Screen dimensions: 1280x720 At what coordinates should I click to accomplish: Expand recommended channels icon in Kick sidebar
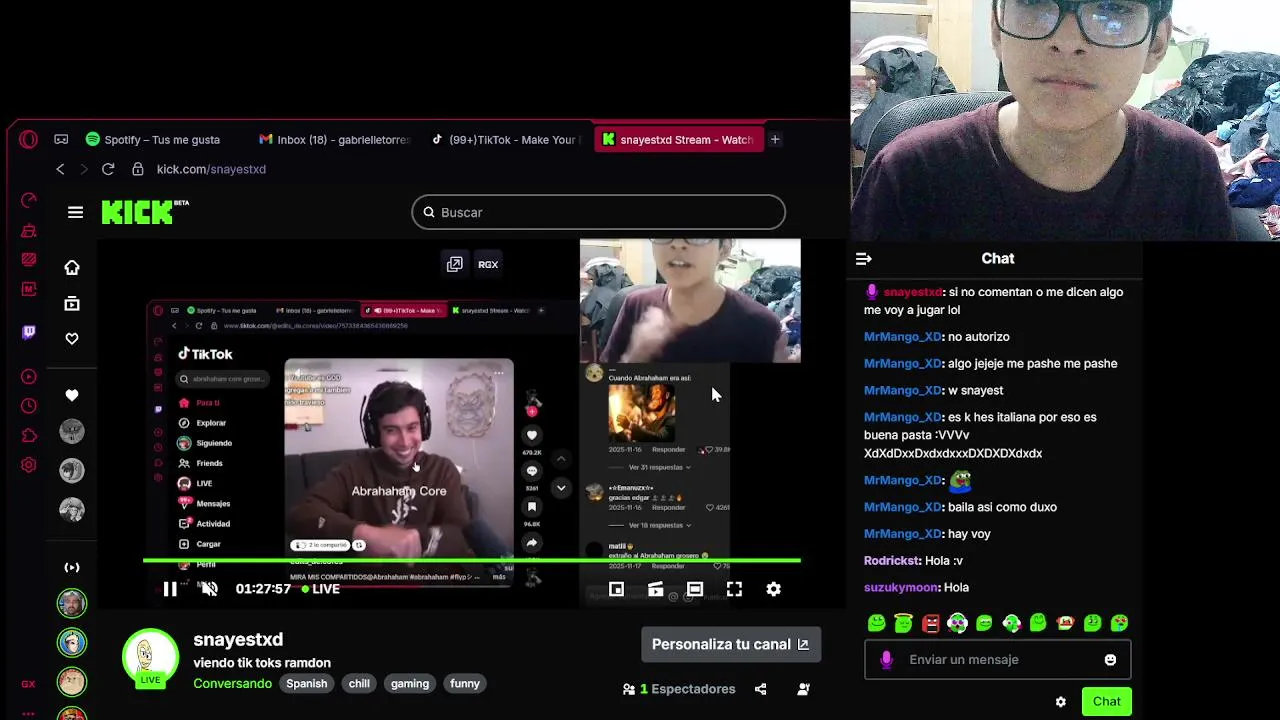tap(72, 567)
